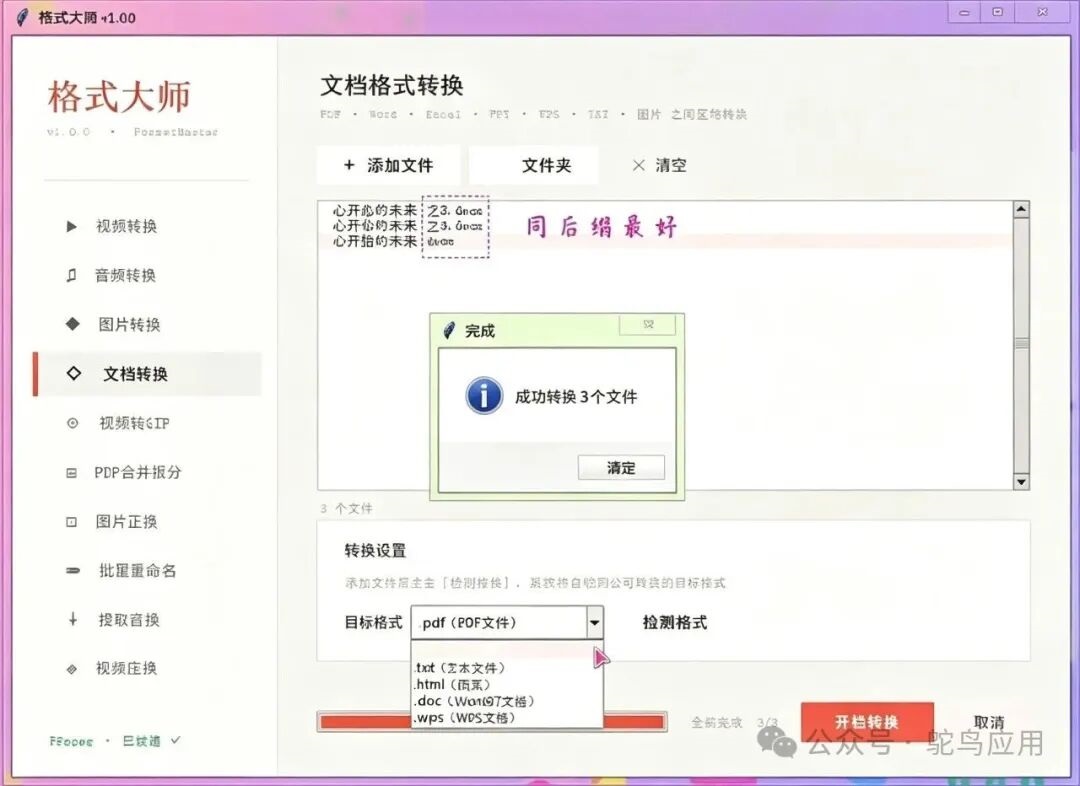Click the solid diamond icon beside 图片转换
Viewport: 1080px width, 786px height.
point(72,324)
